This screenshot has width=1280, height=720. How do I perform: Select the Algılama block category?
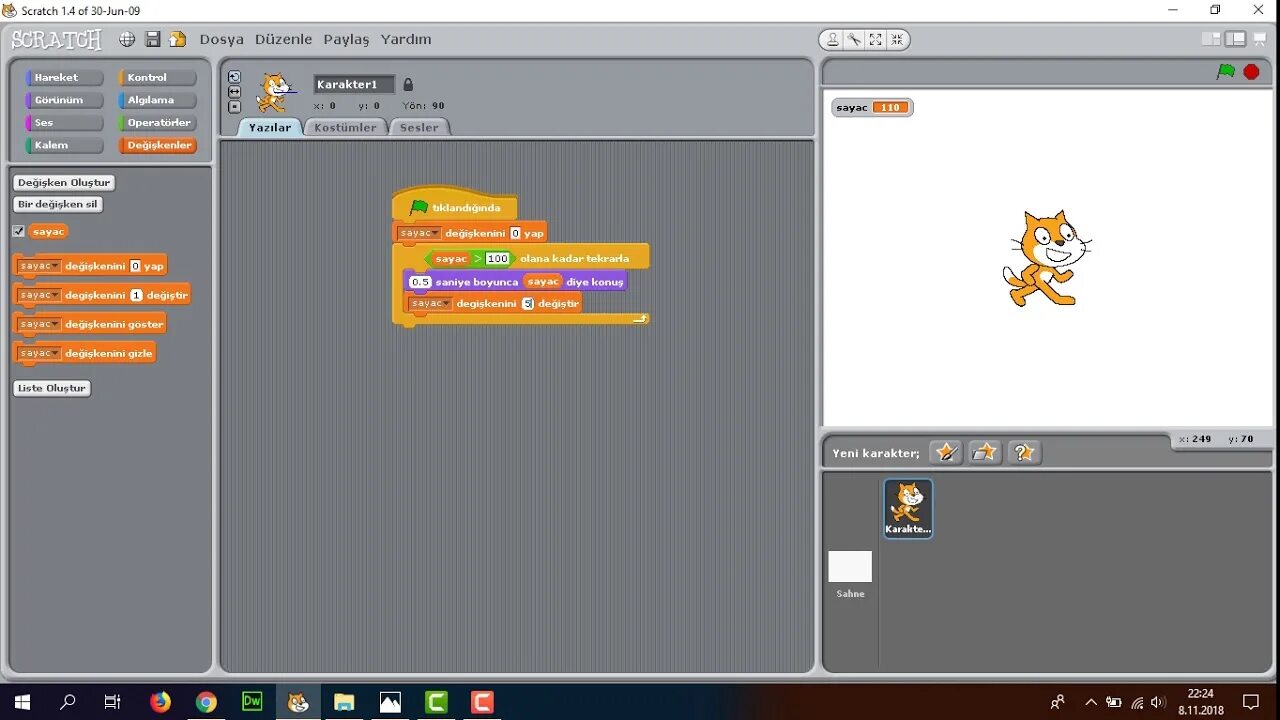pyautogui.click(x=157, y=100)
